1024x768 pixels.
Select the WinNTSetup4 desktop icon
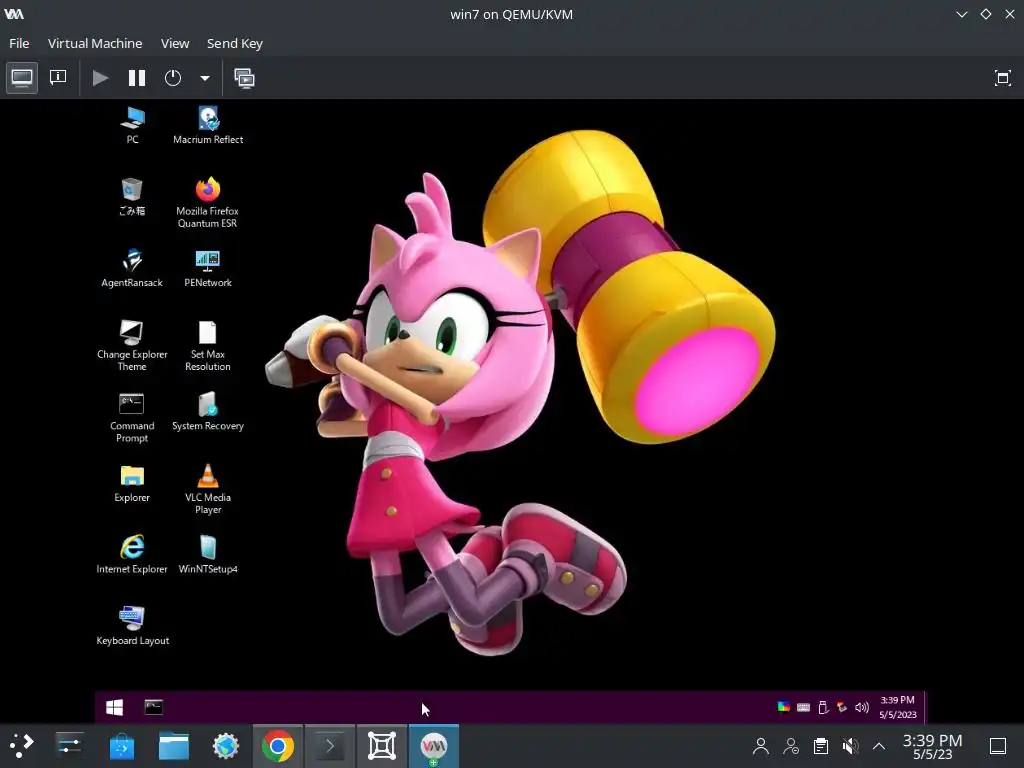coord(208,554)
